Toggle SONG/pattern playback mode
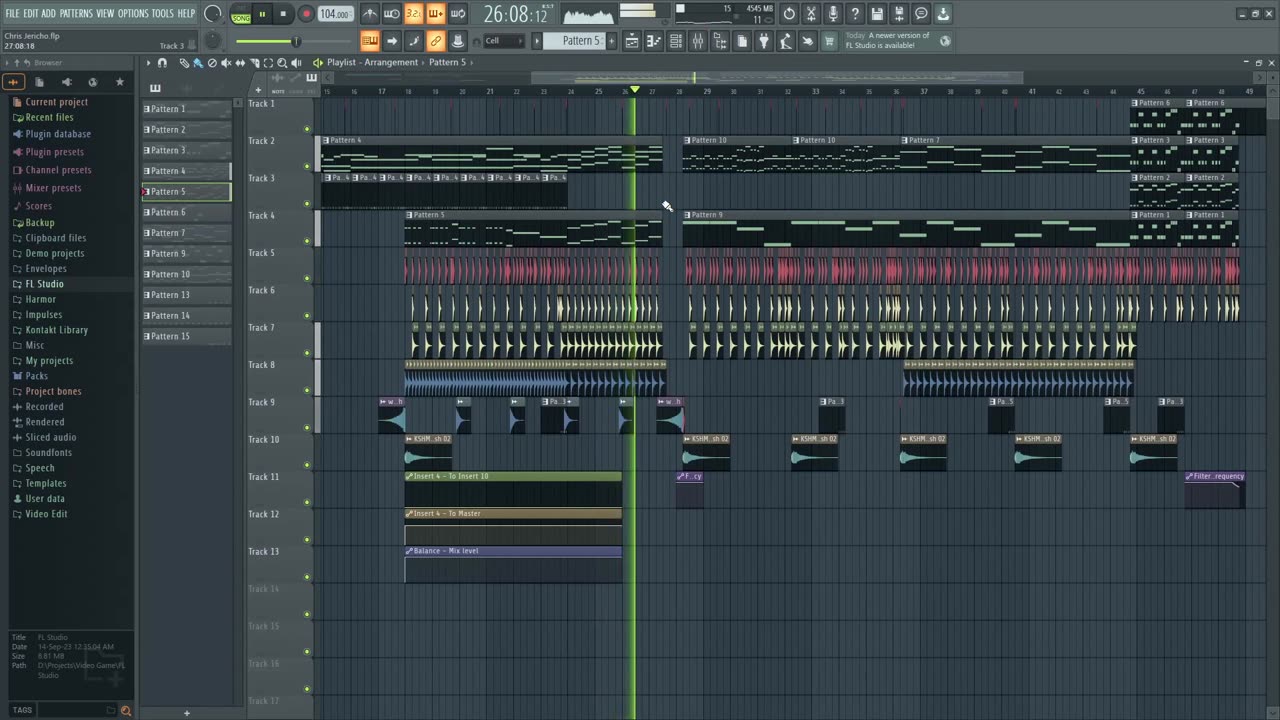 point(241,14)
